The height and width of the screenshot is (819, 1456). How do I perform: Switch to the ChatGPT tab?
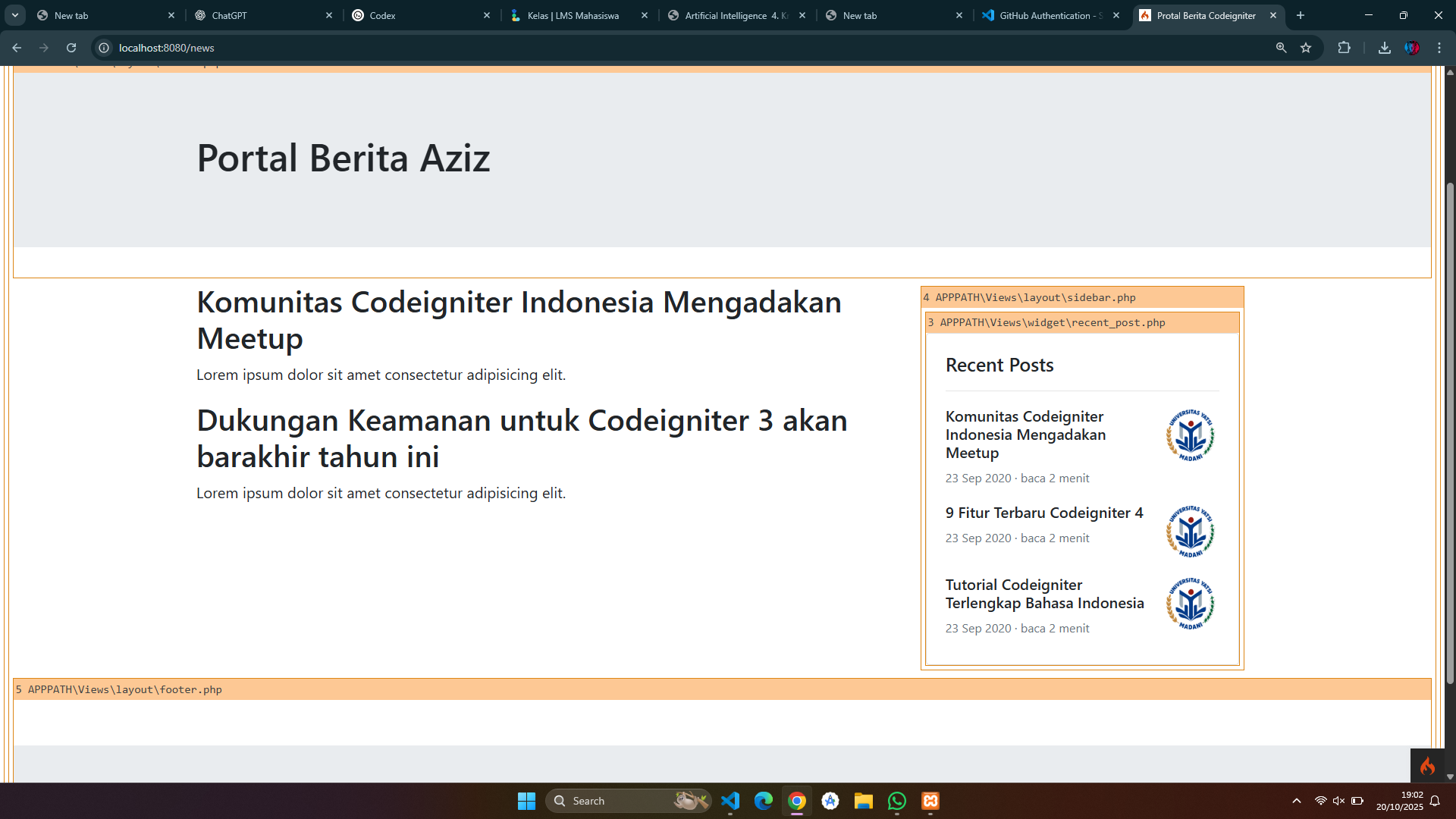tap(258, 15)
